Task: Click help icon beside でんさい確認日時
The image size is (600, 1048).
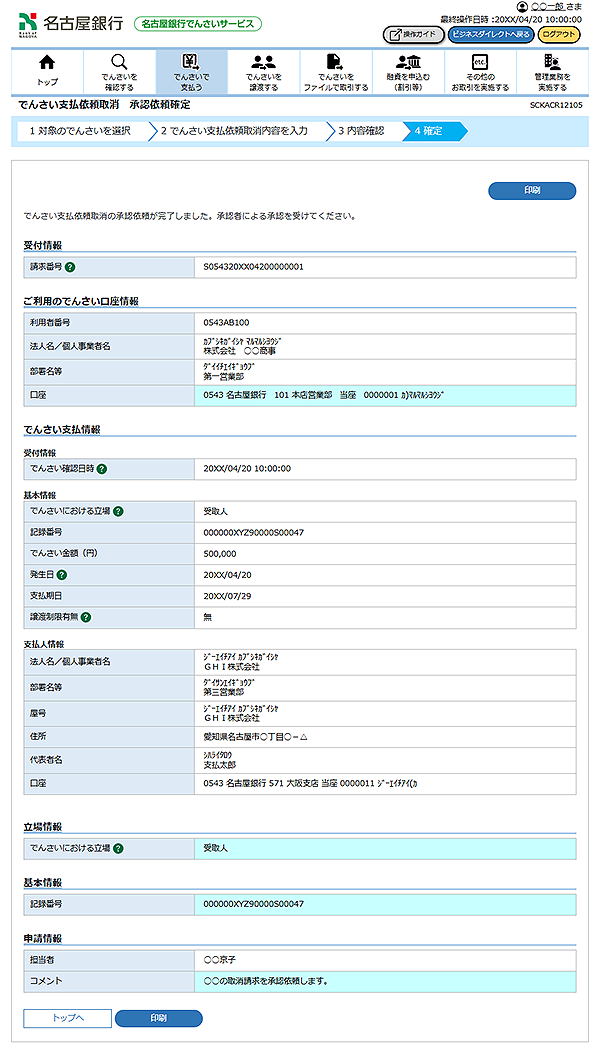Action: 102,468
